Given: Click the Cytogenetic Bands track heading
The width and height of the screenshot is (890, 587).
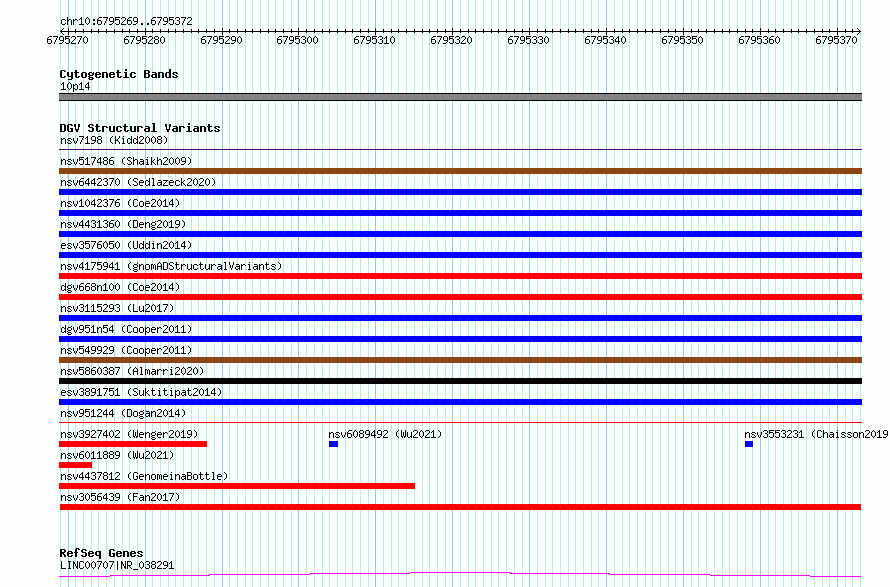Looking at the screenshot, I should (119, 74).
